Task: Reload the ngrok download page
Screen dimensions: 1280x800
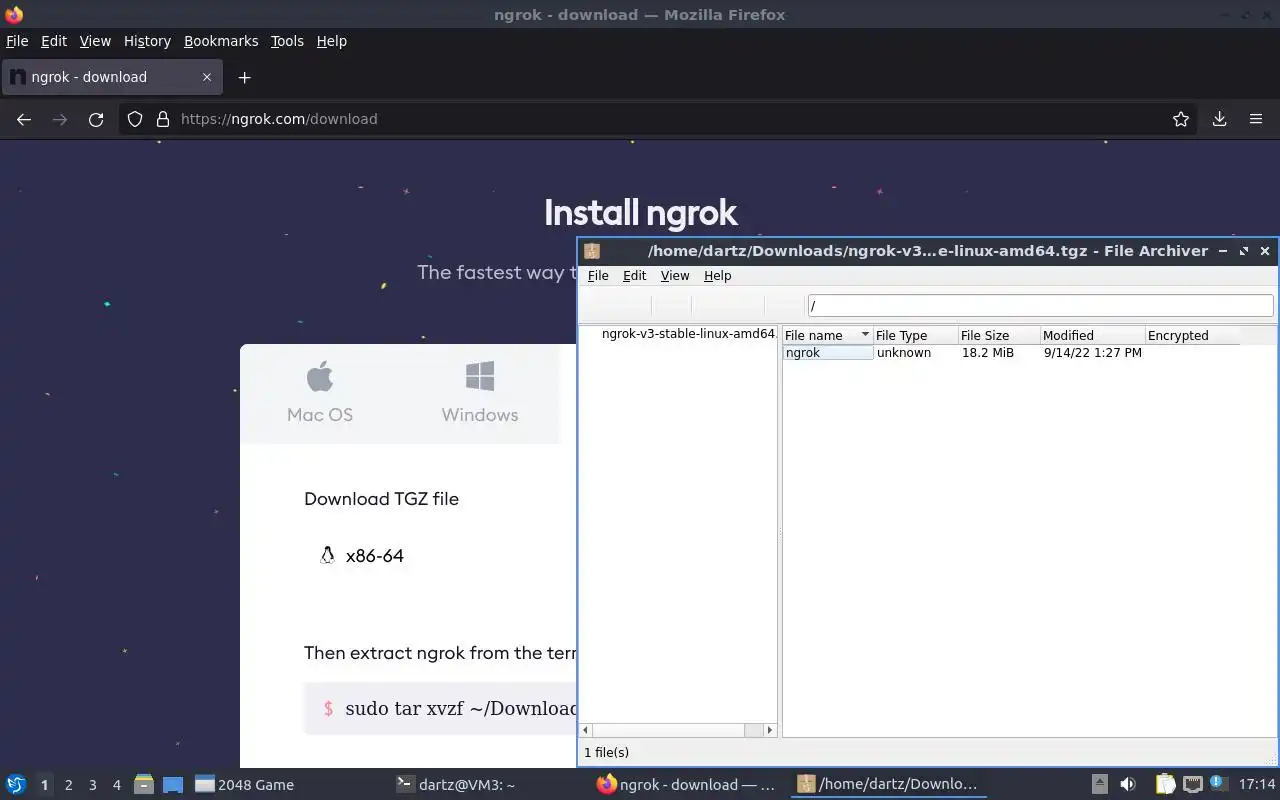Action: tap(96, 119)
